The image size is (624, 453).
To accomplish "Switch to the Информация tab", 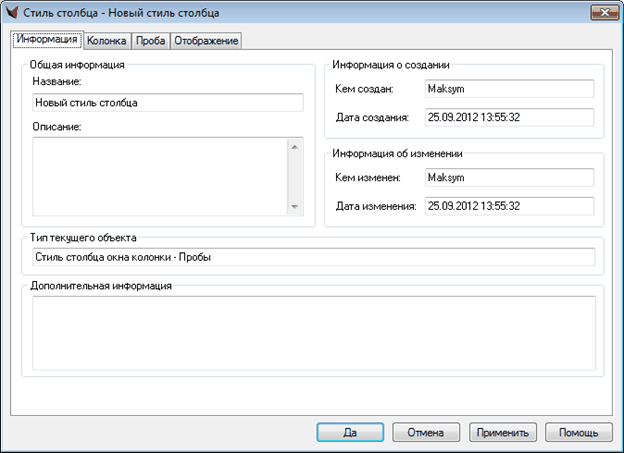I will pyautogui.click(x=47, y=41).
